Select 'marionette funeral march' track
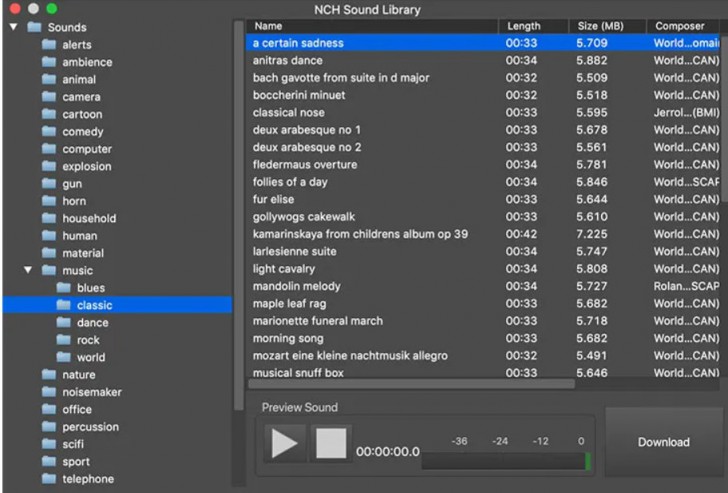The image size is (728, 493). click(483, 321)
